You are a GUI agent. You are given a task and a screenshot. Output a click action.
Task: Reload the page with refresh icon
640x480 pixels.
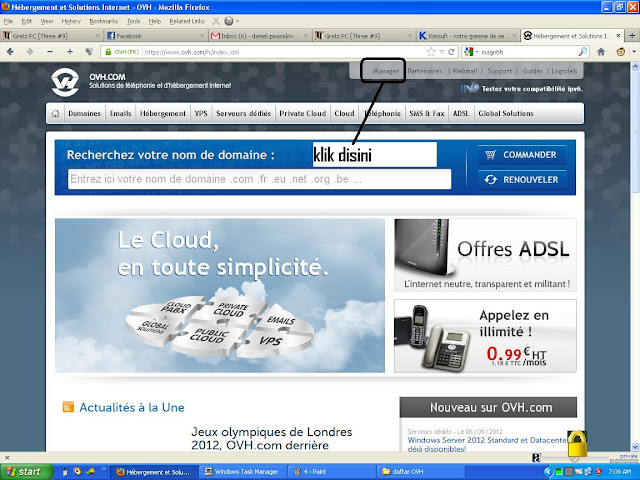(x=451, y=52)
